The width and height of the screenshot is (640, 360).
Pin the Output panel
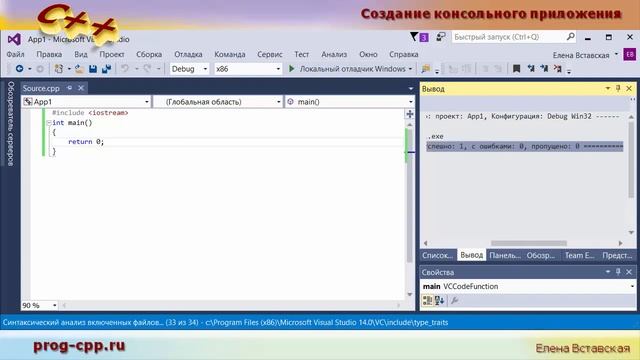pyautogui.click(x=618, y=88)
